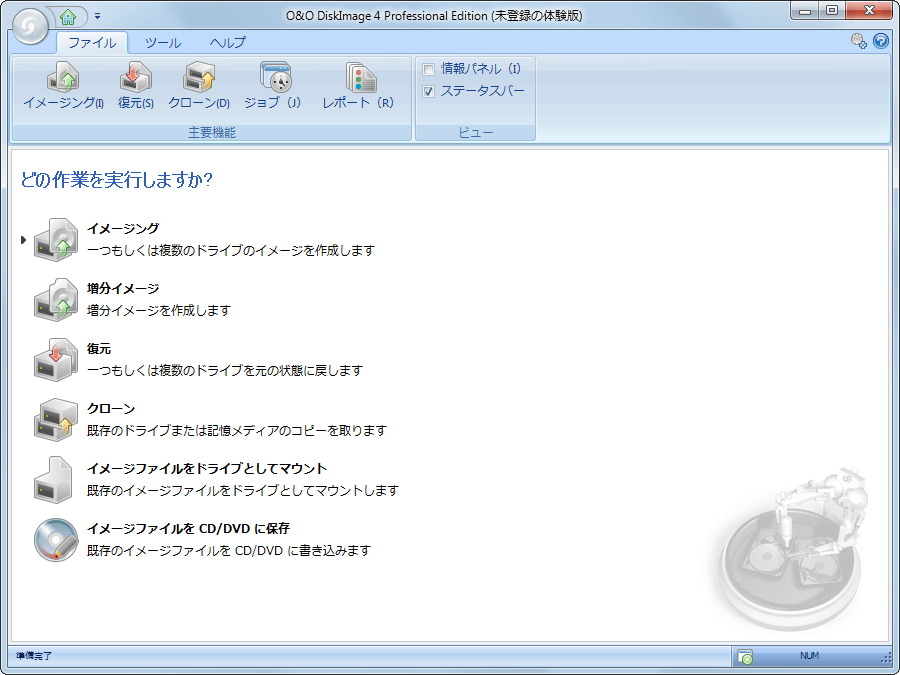Open the blue help question mark icon

(x=880, y=41)
